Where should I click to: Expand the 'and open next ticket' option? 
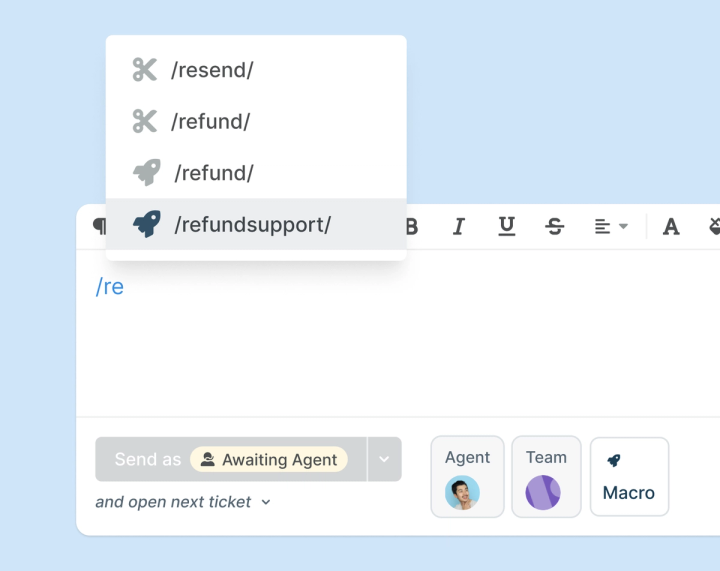[x=183, y=502]
